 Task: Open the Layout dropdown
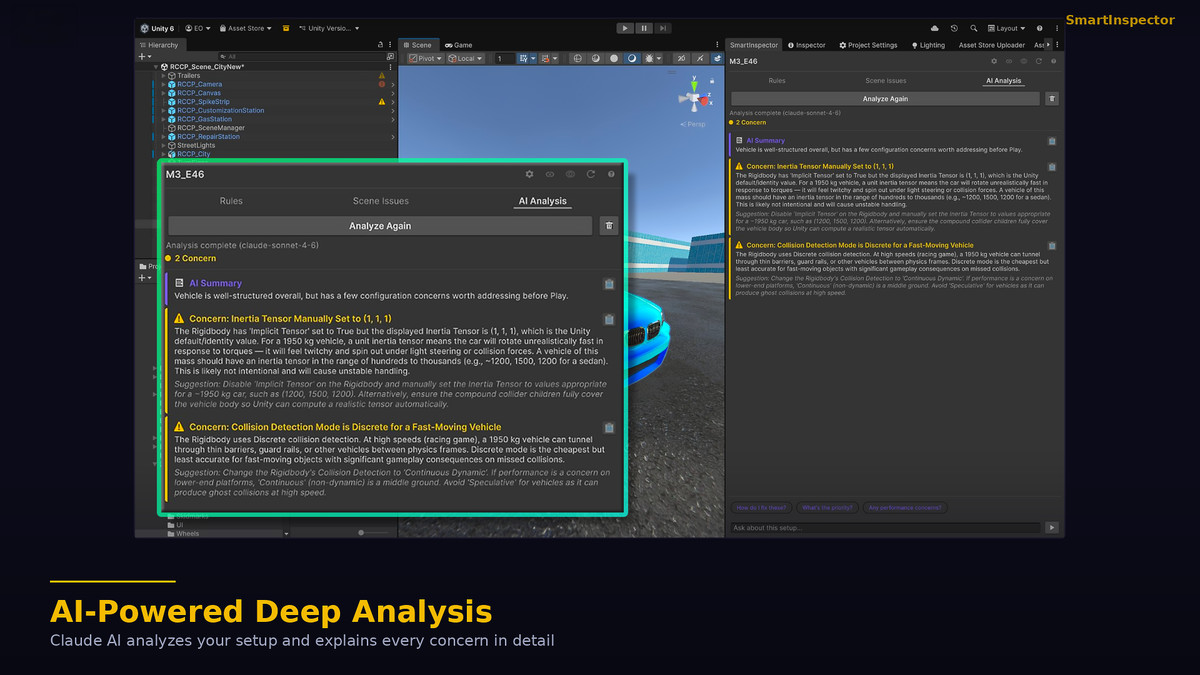click(x=1006, y=28)
